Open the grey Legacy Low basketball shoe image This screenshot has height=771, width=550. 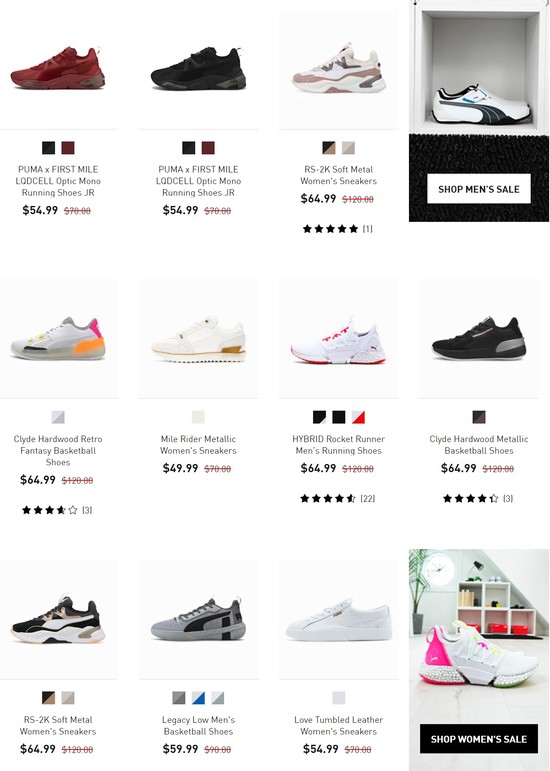point(199,620)
